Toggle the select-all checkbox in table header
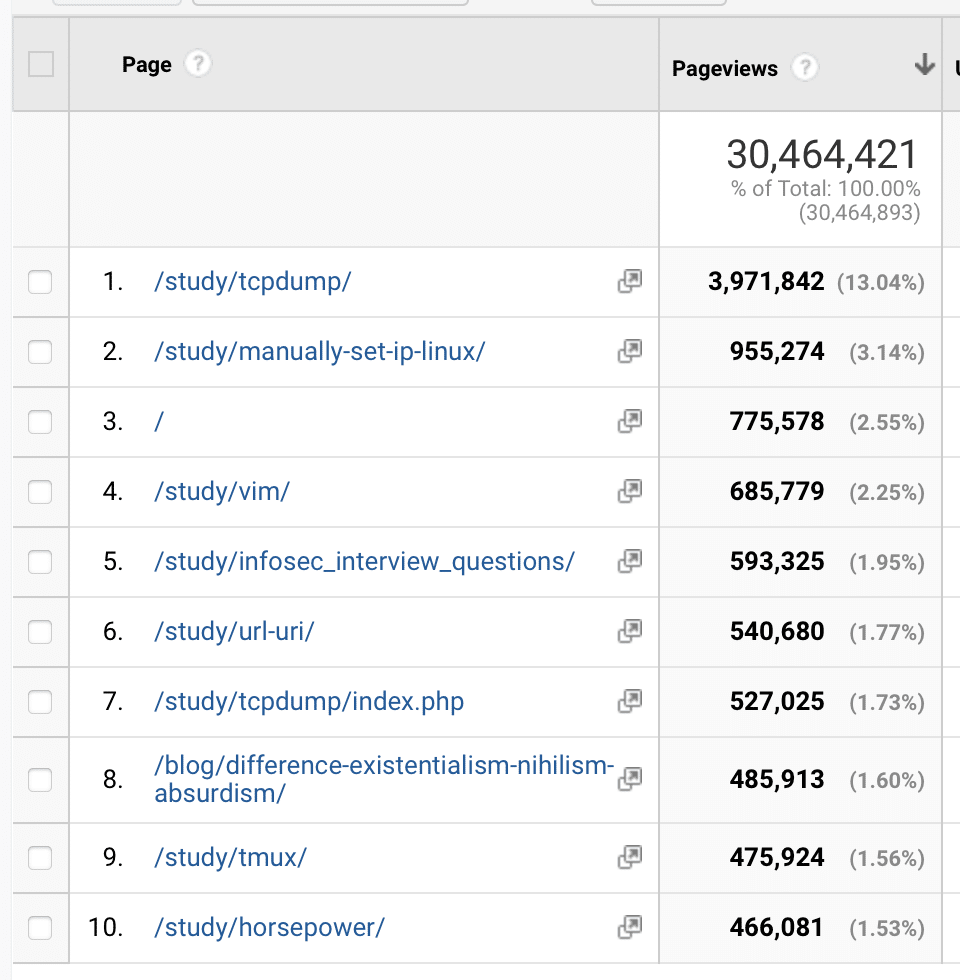 click(x=41, y=64)
